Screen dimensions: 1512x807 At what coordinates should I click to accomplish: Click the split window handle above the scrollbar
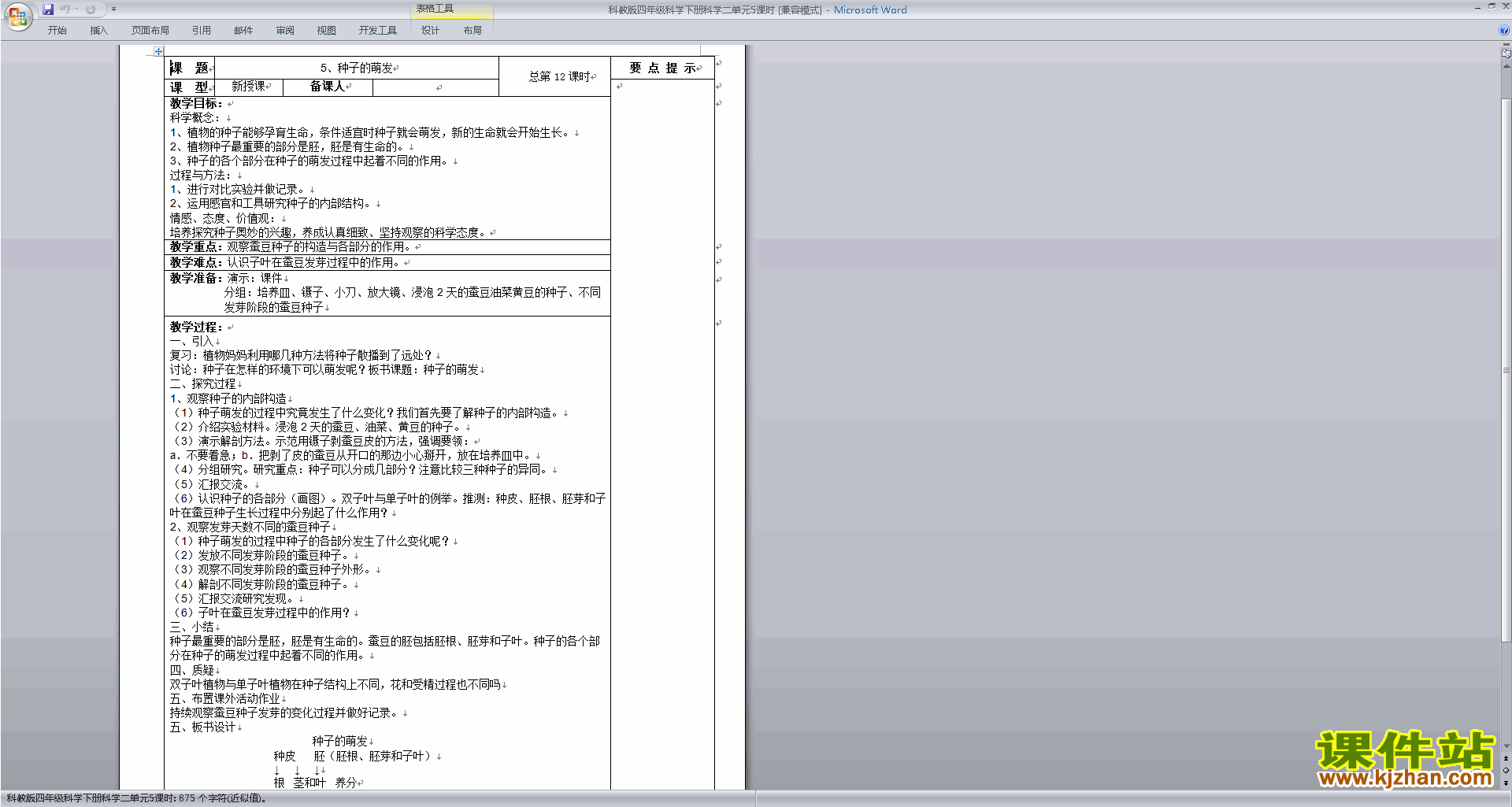pyautogui.click(x=1506, y=45)
